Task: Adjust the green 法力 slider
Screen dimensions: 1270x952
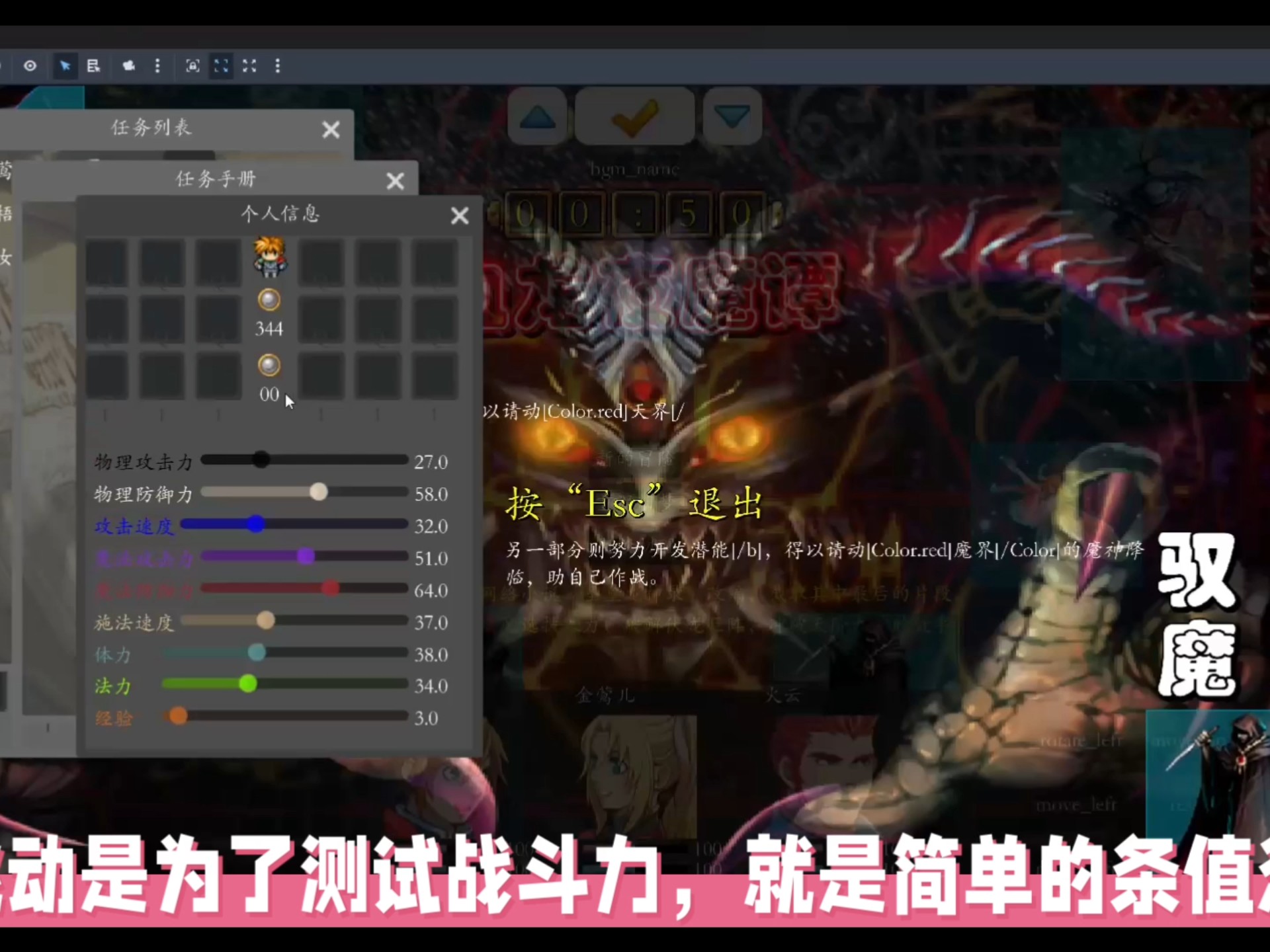Action: pyautogui.click(x=285, y=684)
